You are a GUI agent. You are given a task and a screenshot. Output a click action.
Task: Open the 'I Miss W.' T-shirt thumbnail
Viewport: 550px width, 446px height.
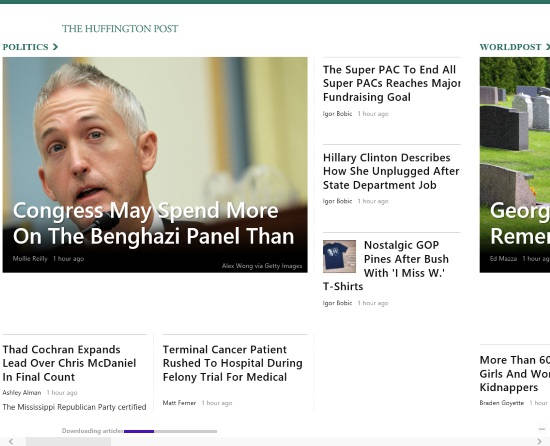pos(339,256)
